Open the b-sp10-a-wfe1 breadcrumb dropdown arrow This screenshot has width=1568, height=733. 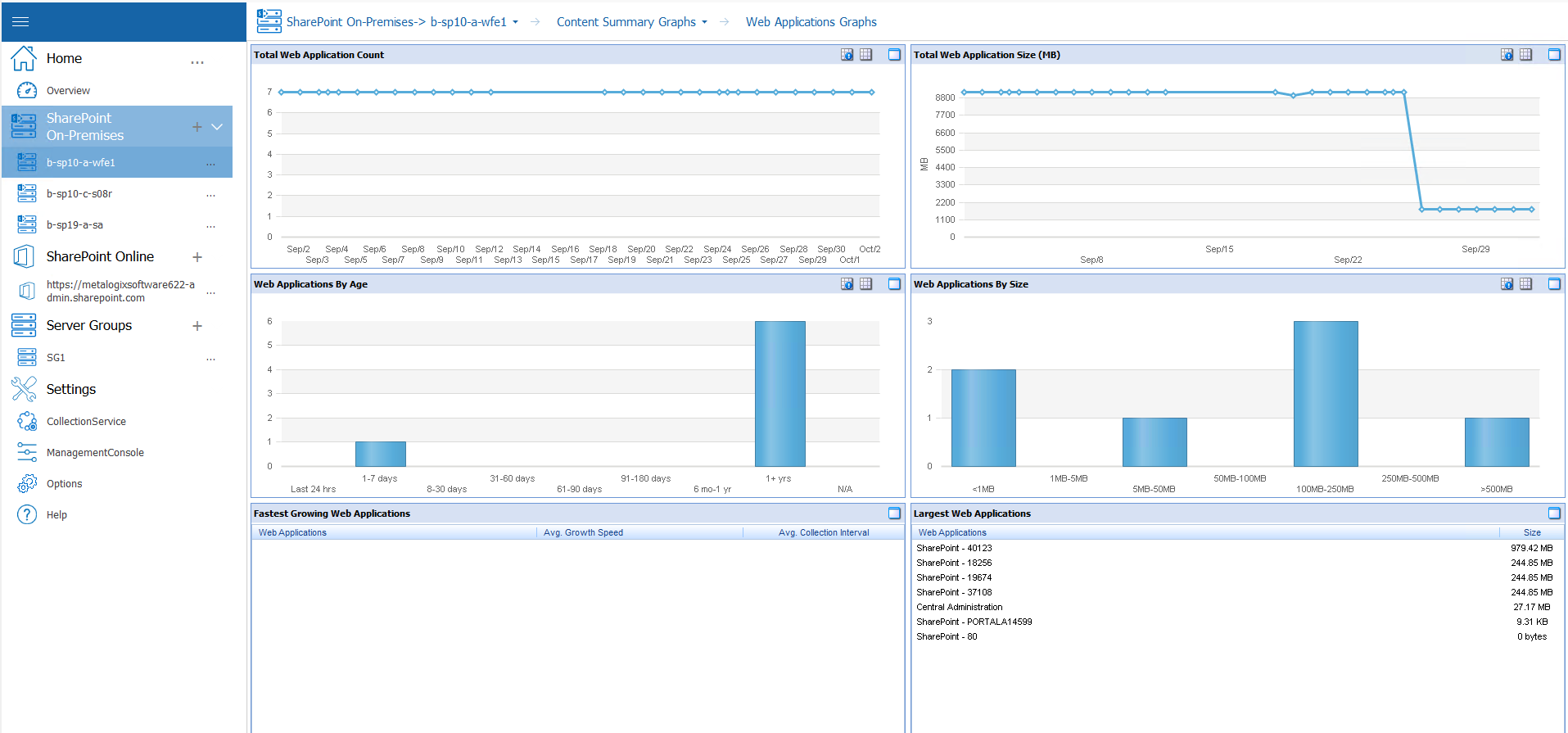[x=515, y=22]
